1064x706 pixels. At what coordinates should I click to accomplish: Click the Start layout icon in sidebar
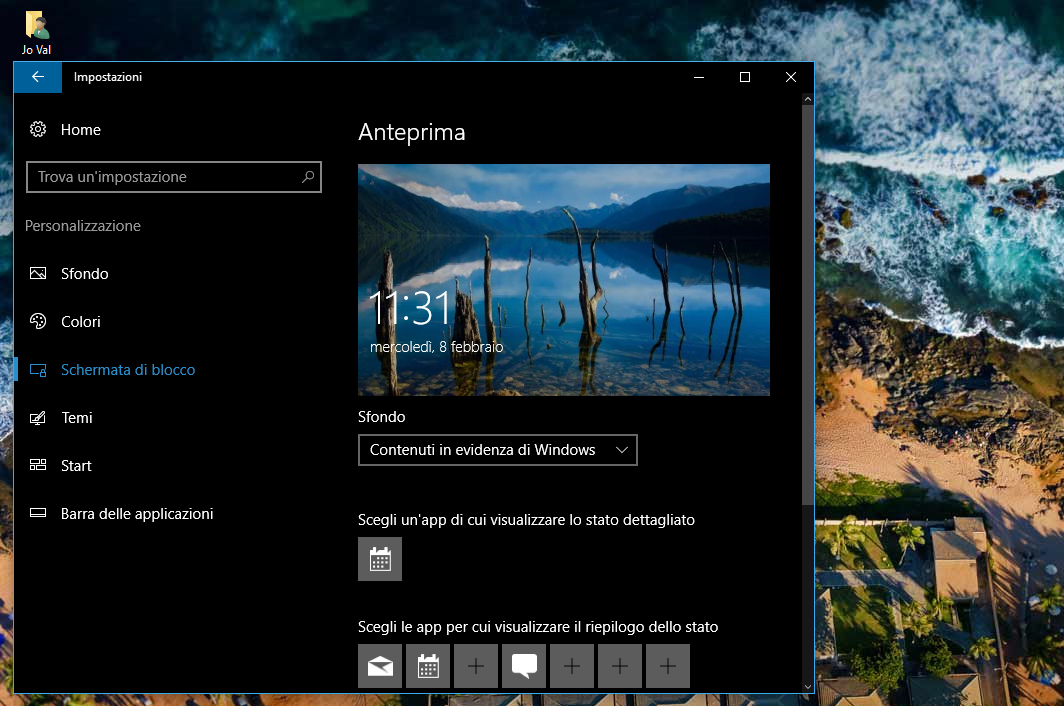coord(37,465)
